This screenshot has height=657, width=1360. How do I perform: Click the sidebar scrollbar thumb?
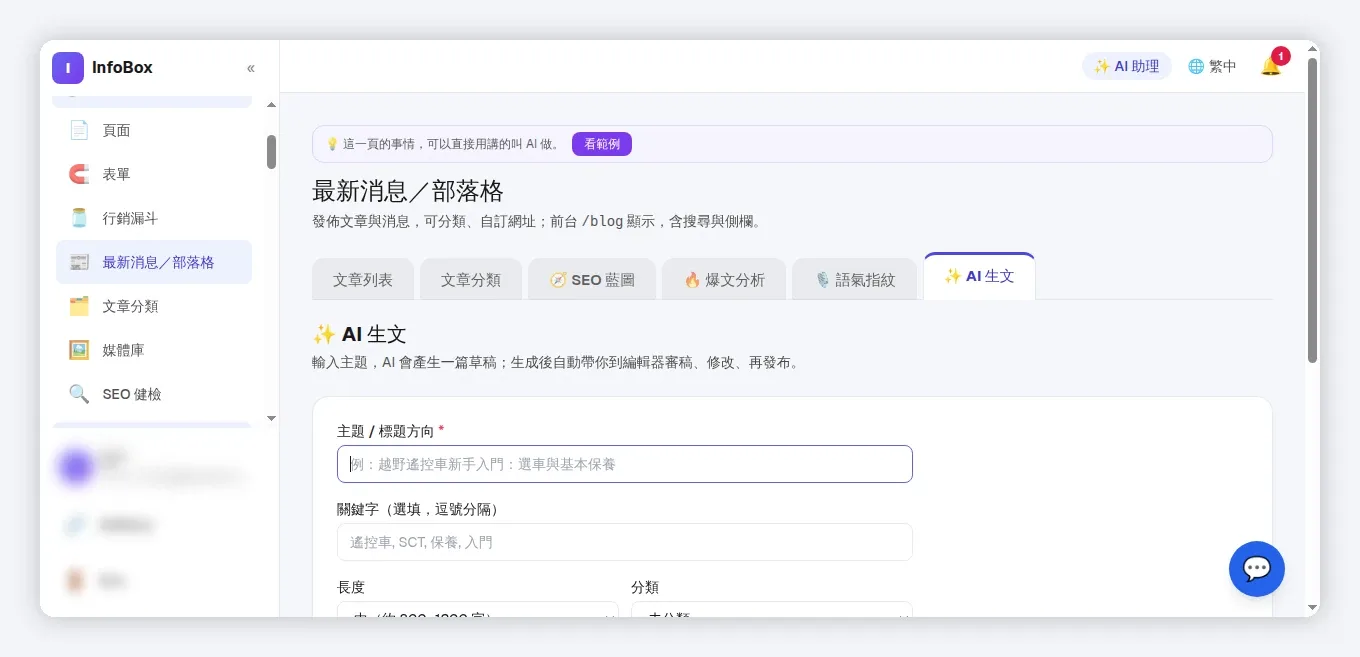271,152
